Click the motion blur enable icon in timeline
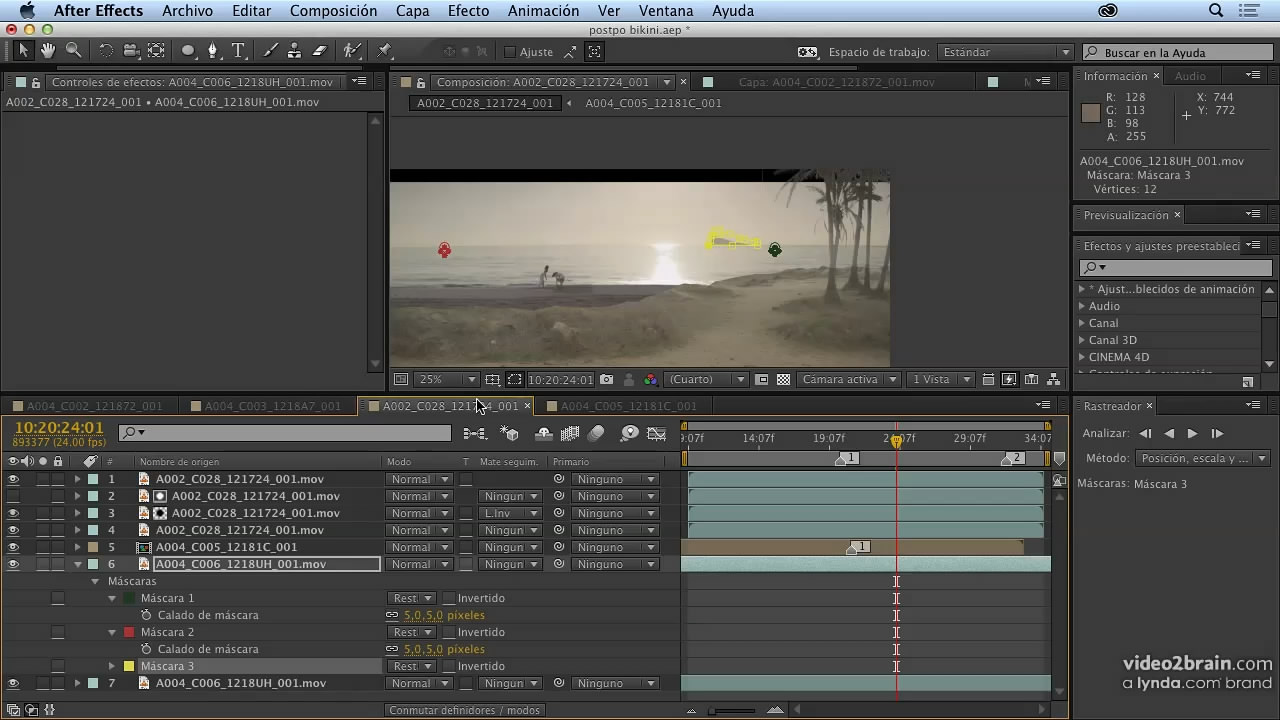Image resolution: width=1280 pixels, height=720 pixels. pos(596,433)
